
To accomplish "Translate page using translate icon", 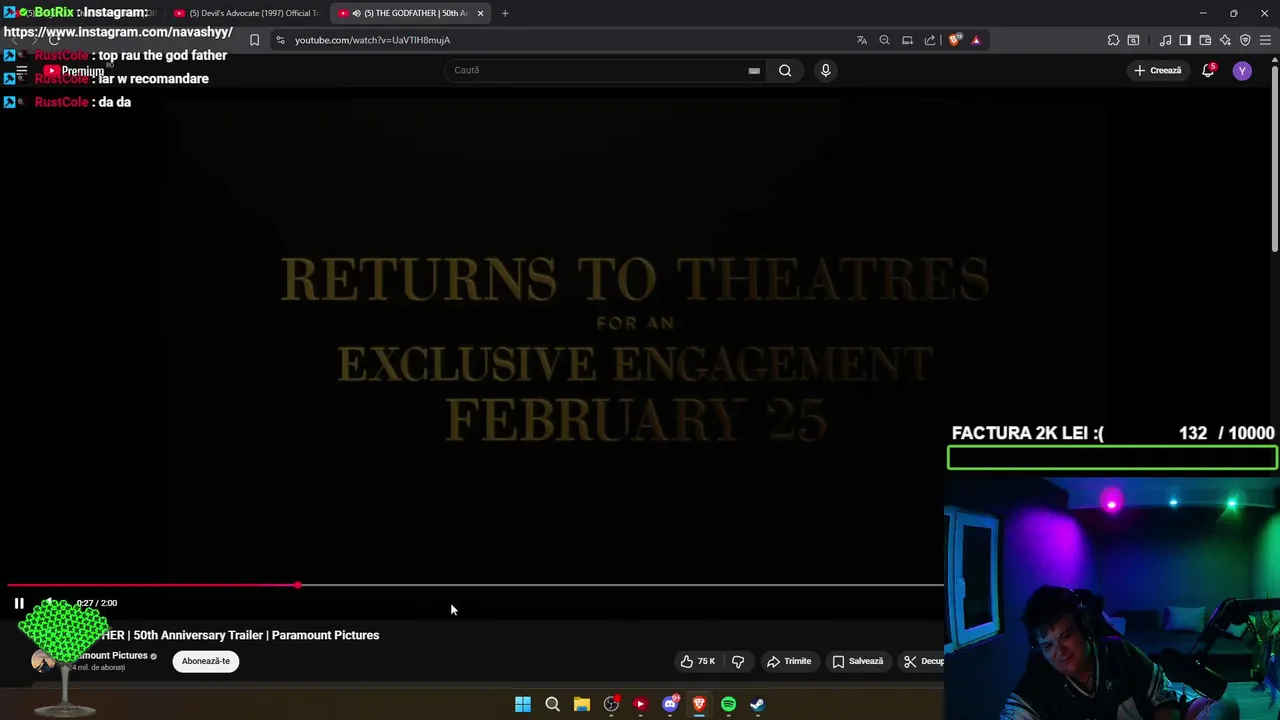I will pos(862,40).
